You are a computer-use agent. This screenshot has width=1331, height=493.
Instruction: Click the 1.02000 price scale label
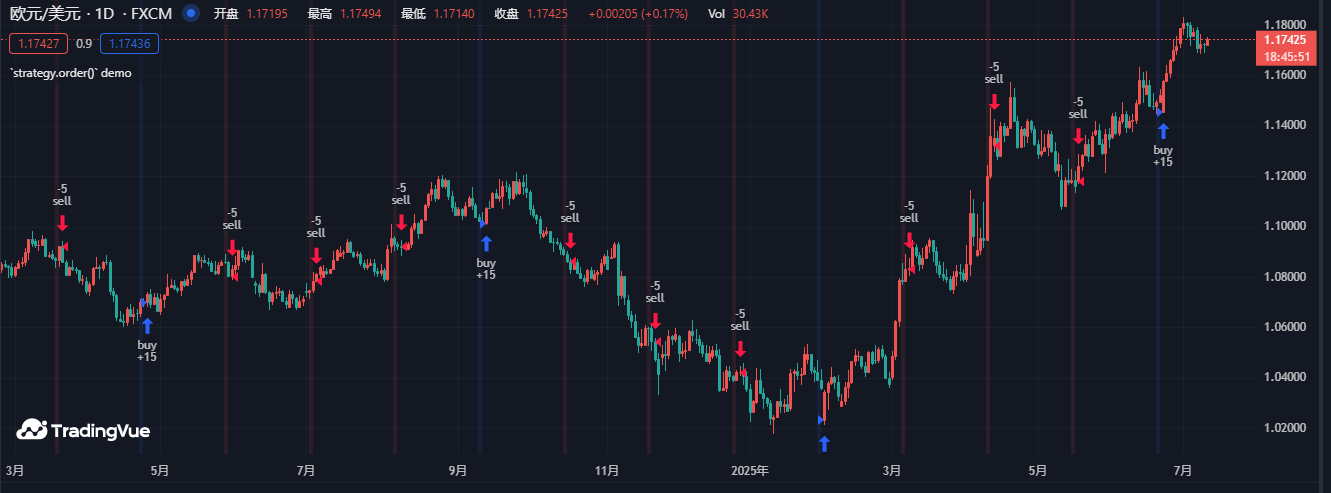click(1285, 428)
